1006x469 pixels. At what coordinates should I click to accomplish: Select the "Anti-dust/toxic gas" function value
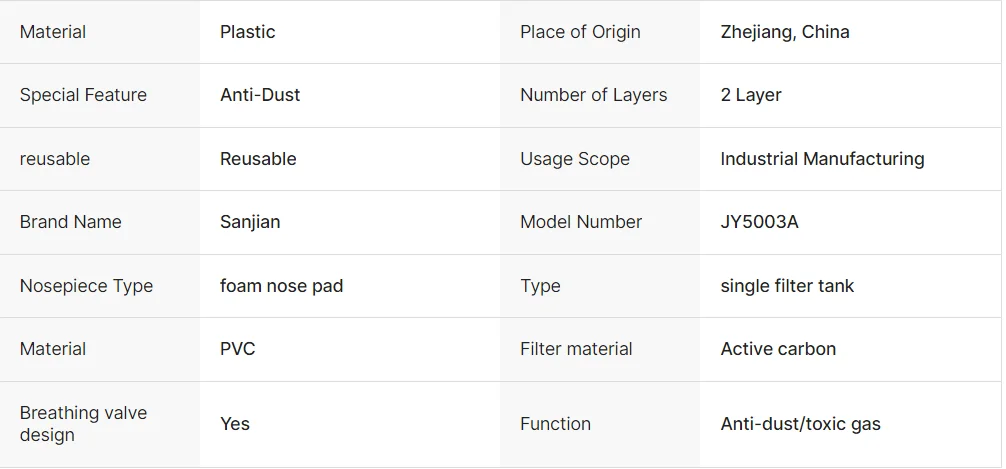pos(800,424)
